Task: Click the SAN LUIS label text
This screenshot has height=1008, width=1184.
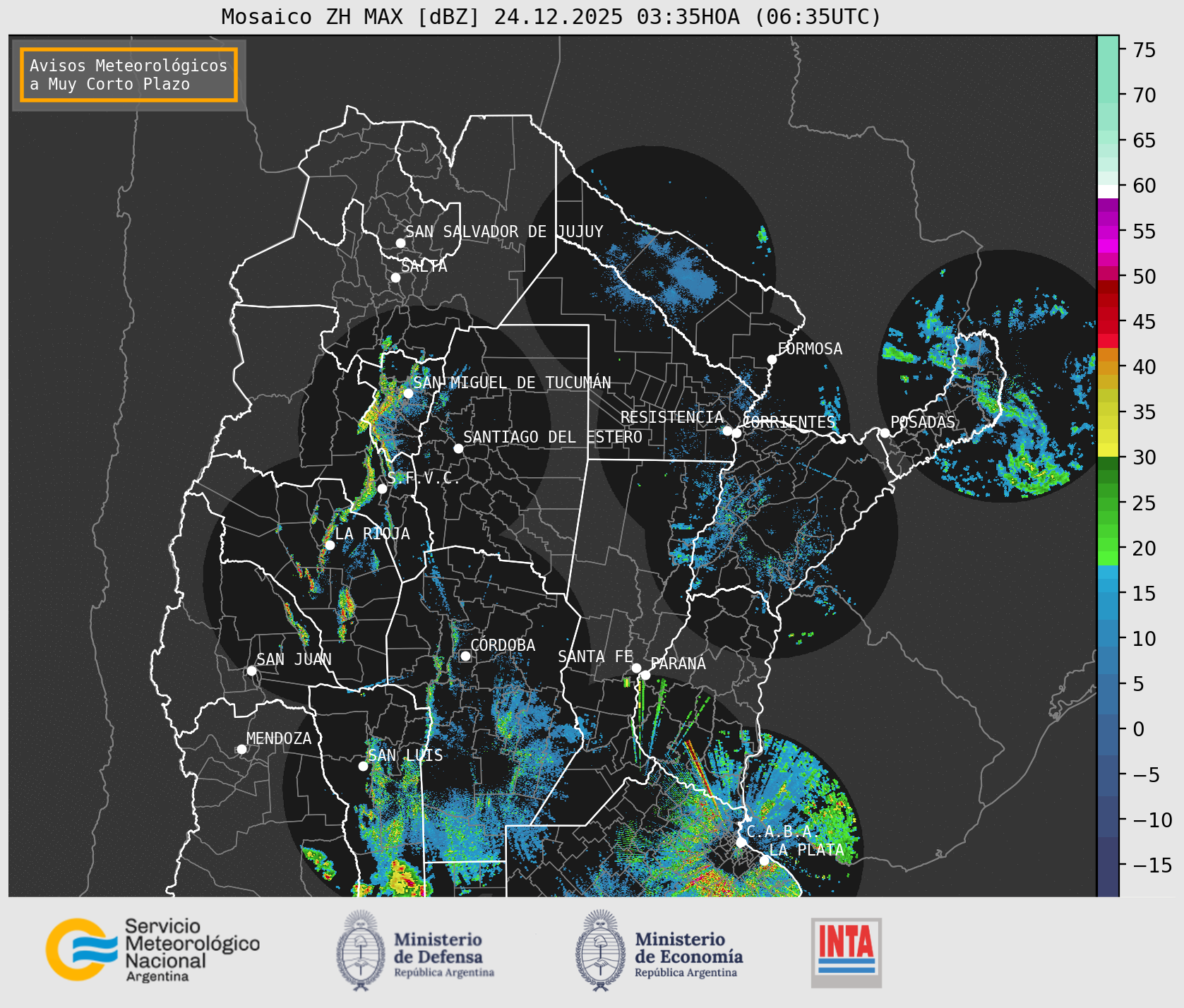Action: point(406,755)
